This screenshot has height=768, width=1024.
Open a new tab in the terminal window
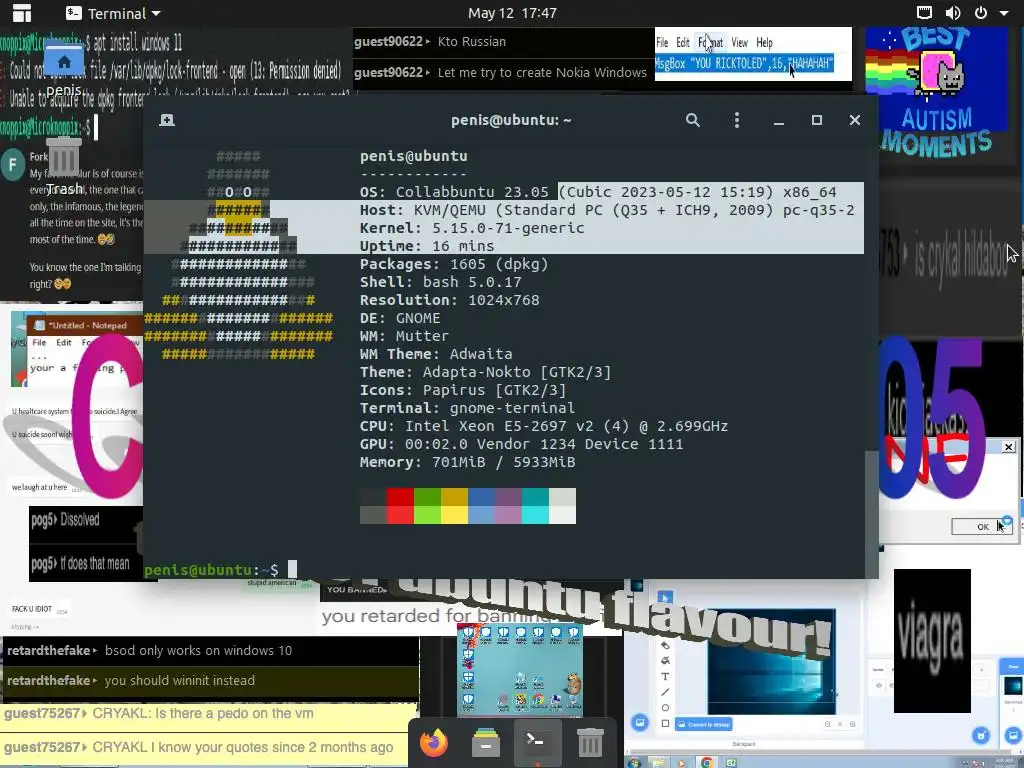pyautogui.click(x=167, y=120)
